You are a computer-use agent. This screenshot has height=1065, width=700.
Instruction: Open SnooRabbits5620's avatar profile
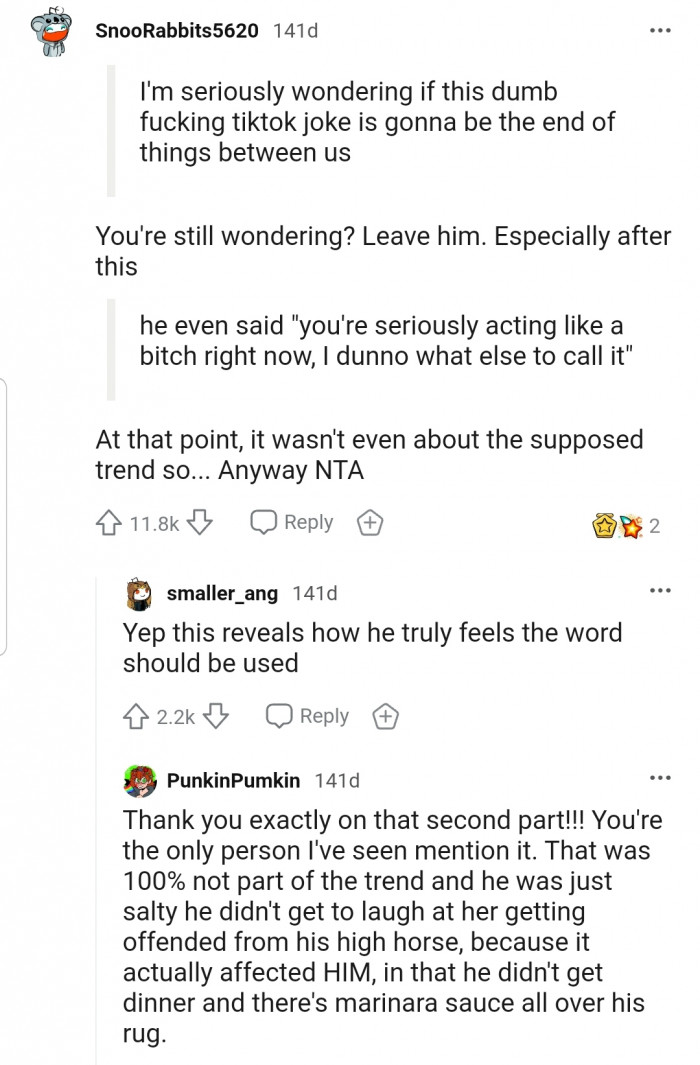[x=49, y=32]
